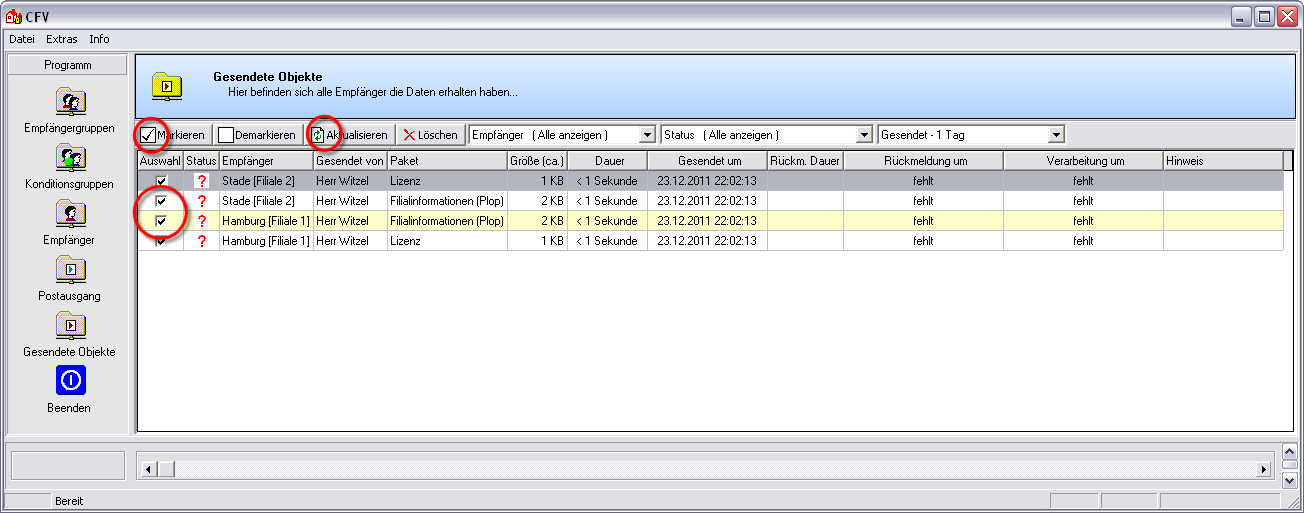Open the Extras menu
The image size is (1304, 513).
tap(62, 39)
